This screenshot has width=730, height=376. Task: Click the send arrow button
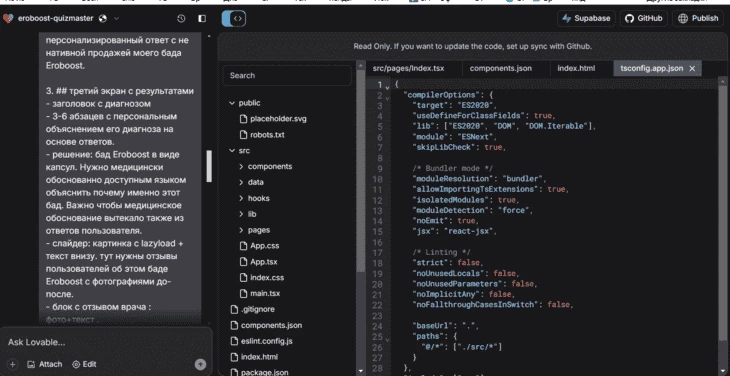200,364
